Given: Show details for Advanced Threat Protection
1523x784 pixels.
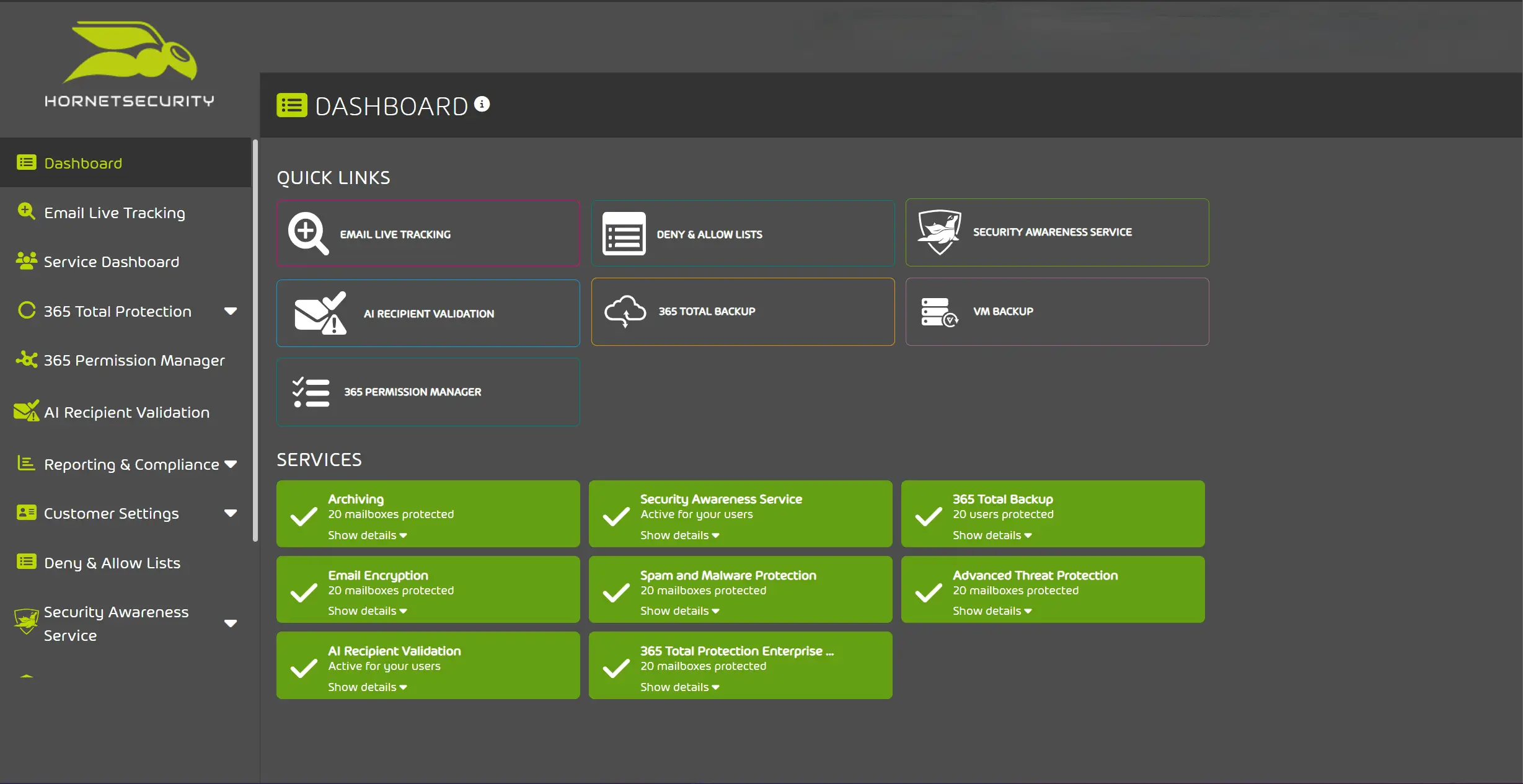Looking at the screenshot, I should 992,610.
